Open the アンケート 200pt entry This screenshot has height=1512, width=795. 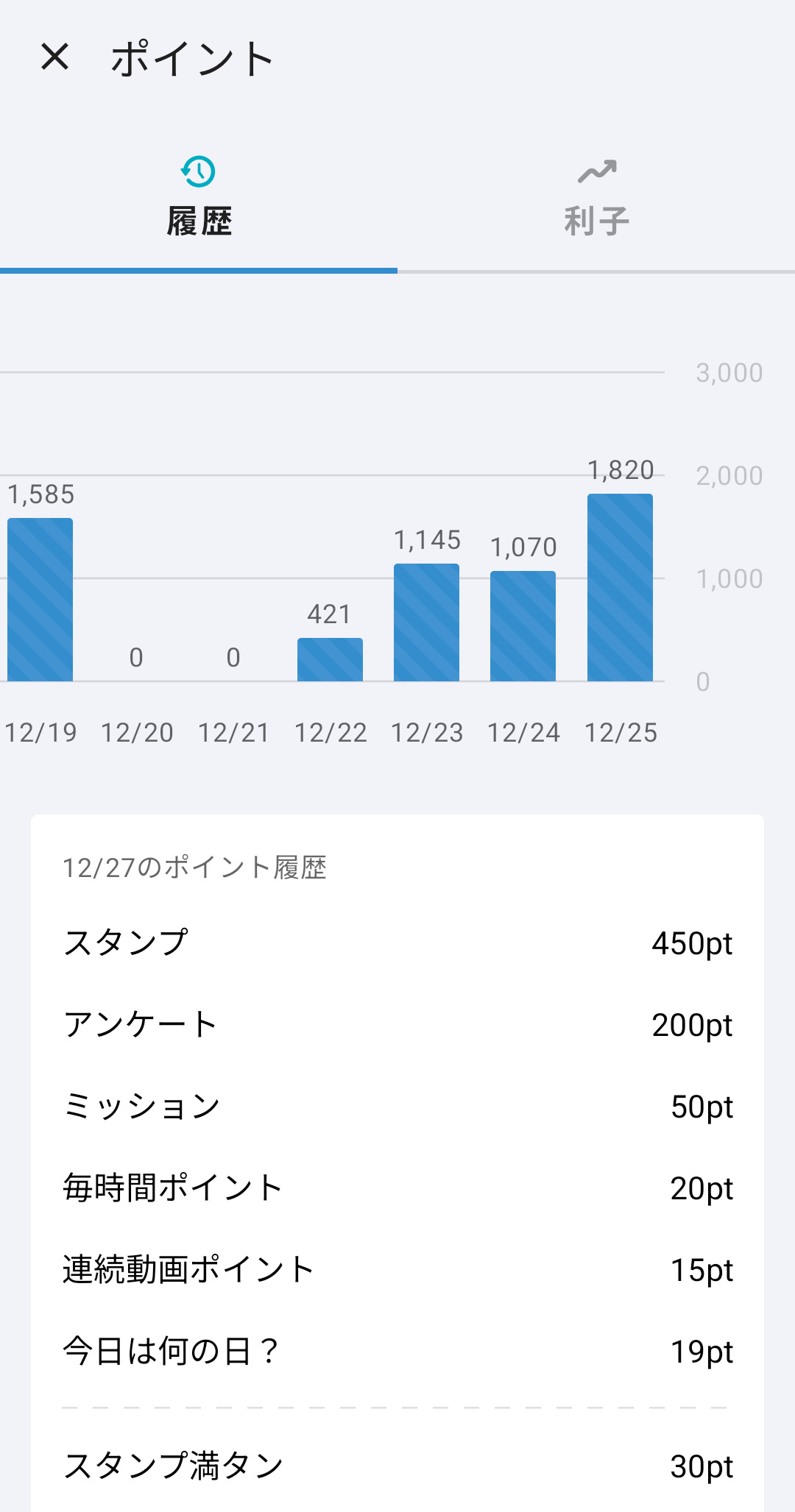[397, 1025]
